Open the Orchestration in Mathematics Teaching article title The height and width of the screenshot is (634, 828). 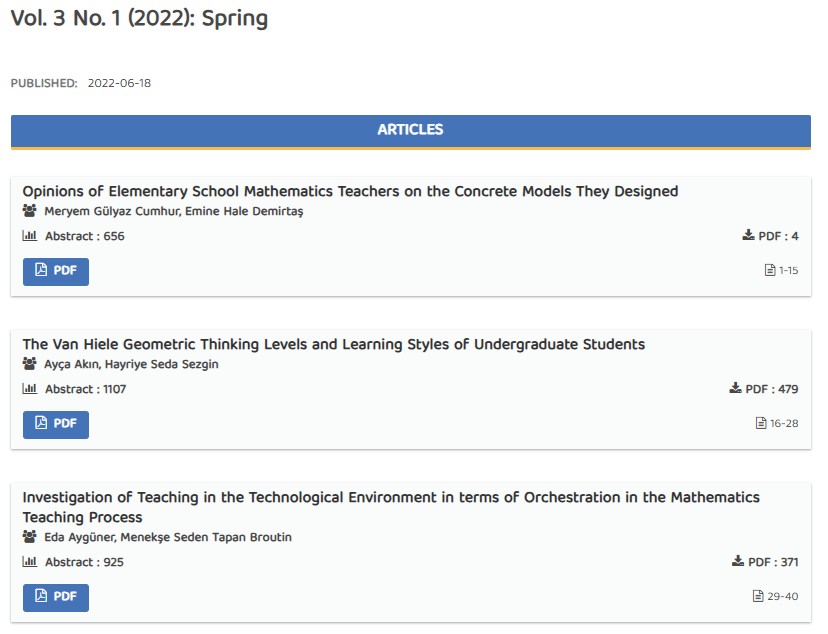pos(390,497)
